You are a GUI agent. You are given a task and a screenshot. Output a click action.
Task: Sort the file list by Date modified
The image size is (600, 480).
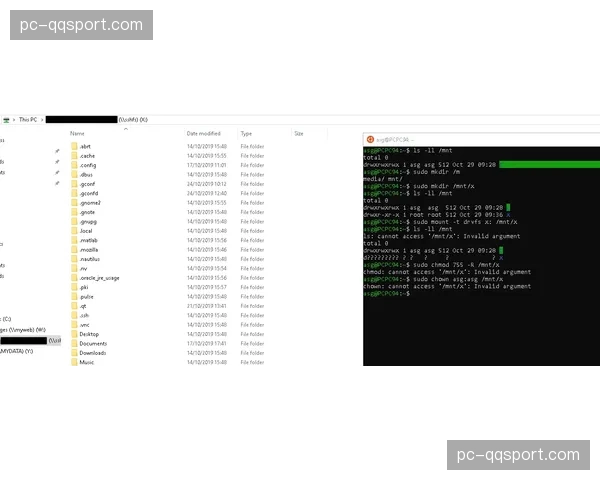pos(203,133)
